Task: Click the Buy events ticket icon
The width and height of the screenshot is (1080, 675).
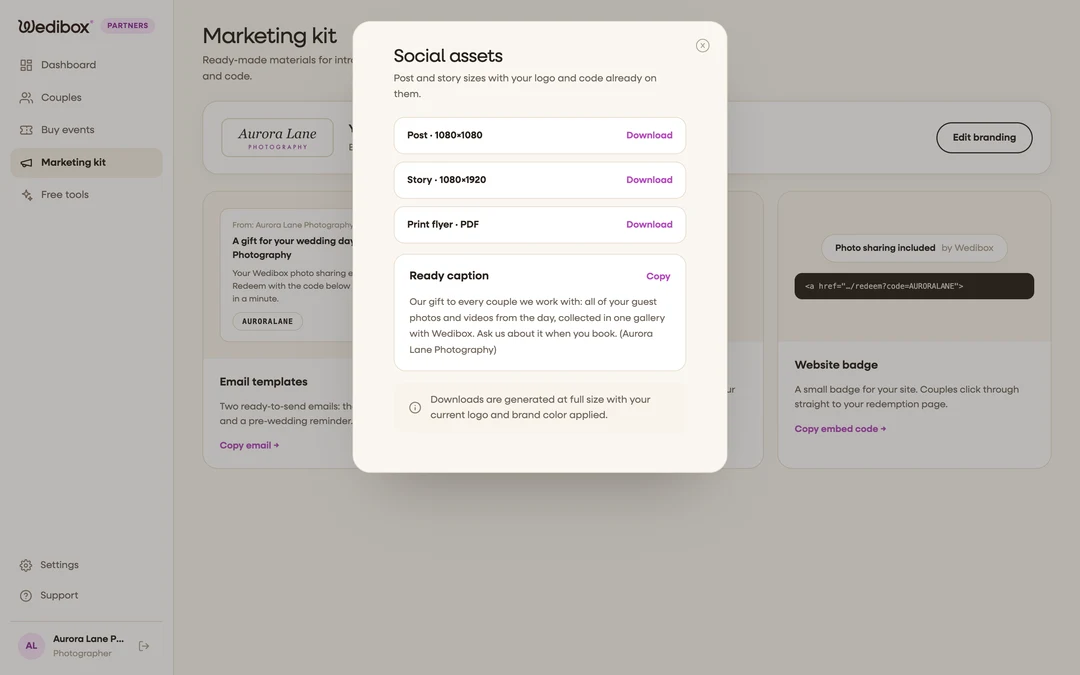Action: tap(26, 129)
